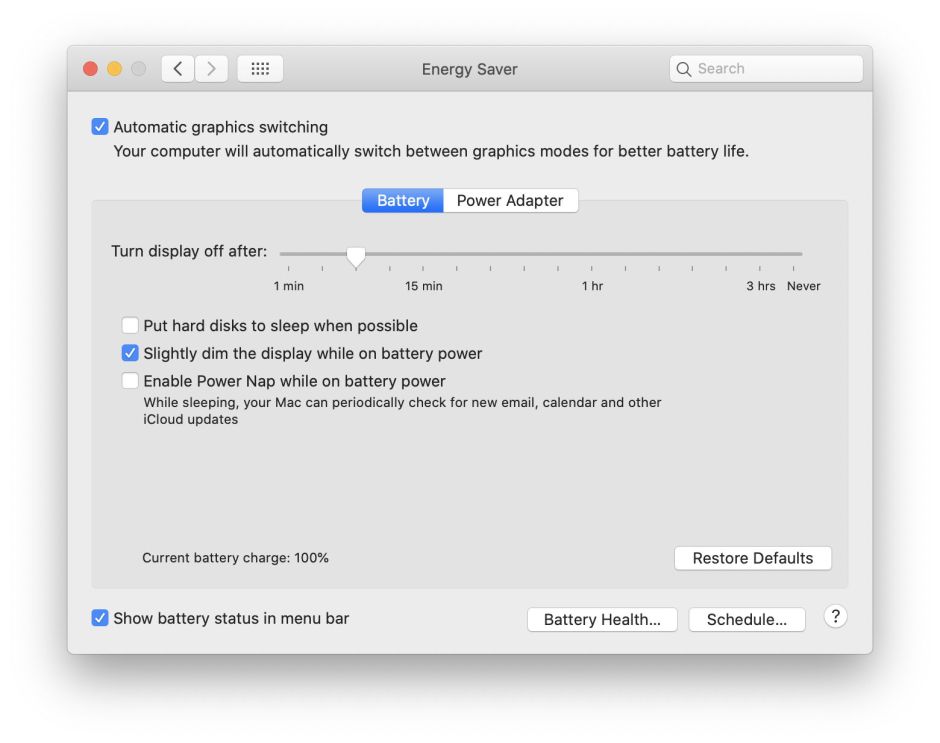The height and width of the screenshot is (743, 940).
Task: Disable Automatic graphics switching
Action: [99, 126]
